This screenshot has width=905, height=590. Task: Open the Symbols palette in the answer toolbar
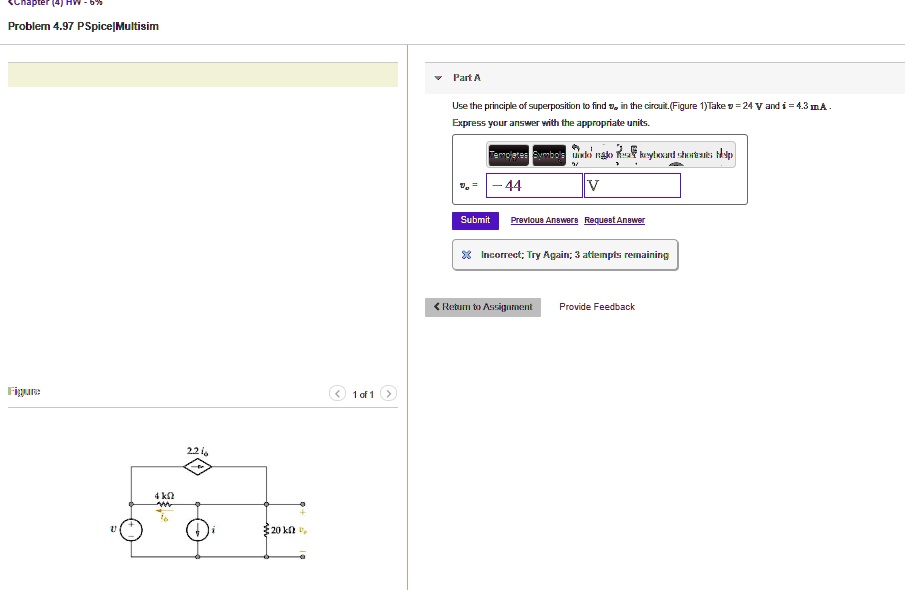coord(548,155)
